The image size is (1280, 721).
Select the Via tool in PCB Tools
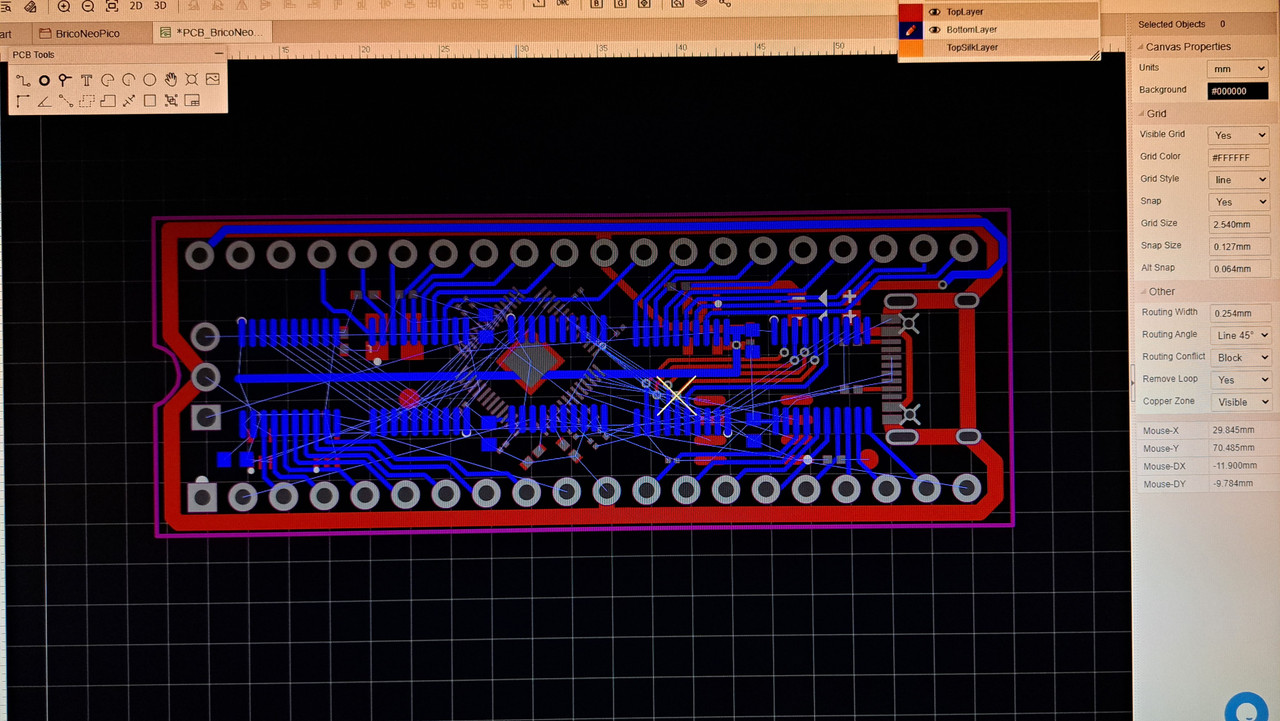pos(65,80)
